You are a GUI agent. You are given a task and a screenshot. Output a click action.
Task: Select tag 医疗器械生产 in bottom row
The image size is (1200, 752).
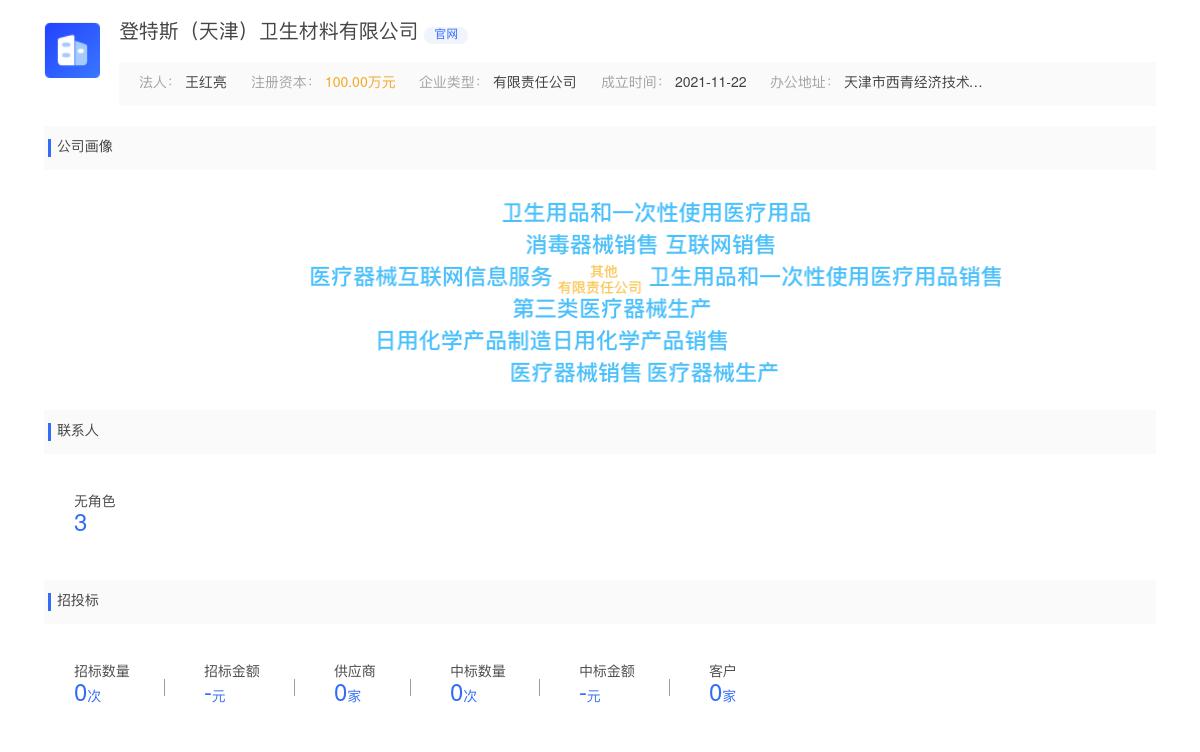[713, 373]
